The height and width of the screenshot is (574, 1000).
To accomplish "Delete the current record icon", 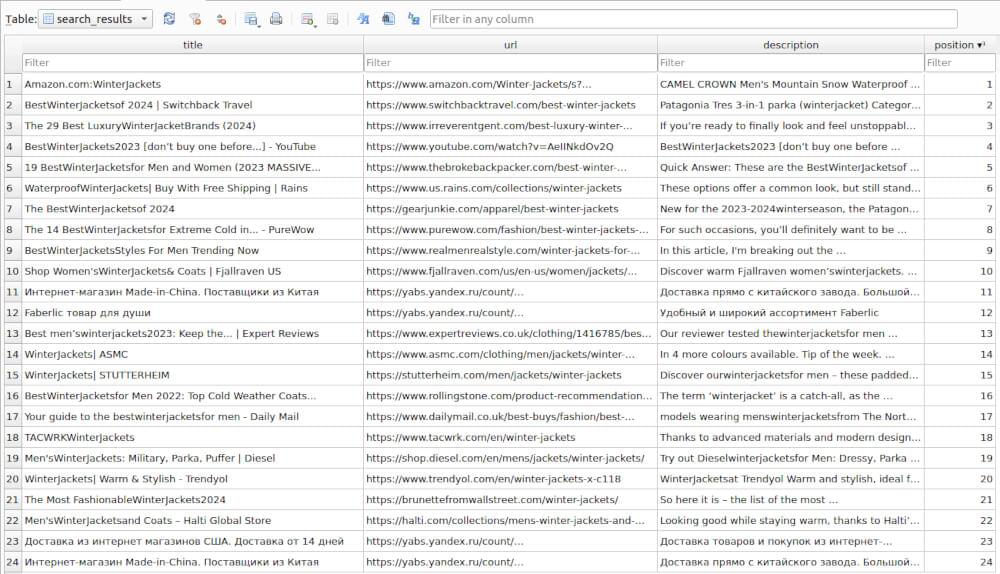I will pyautogui.click(x=333, y=19).
